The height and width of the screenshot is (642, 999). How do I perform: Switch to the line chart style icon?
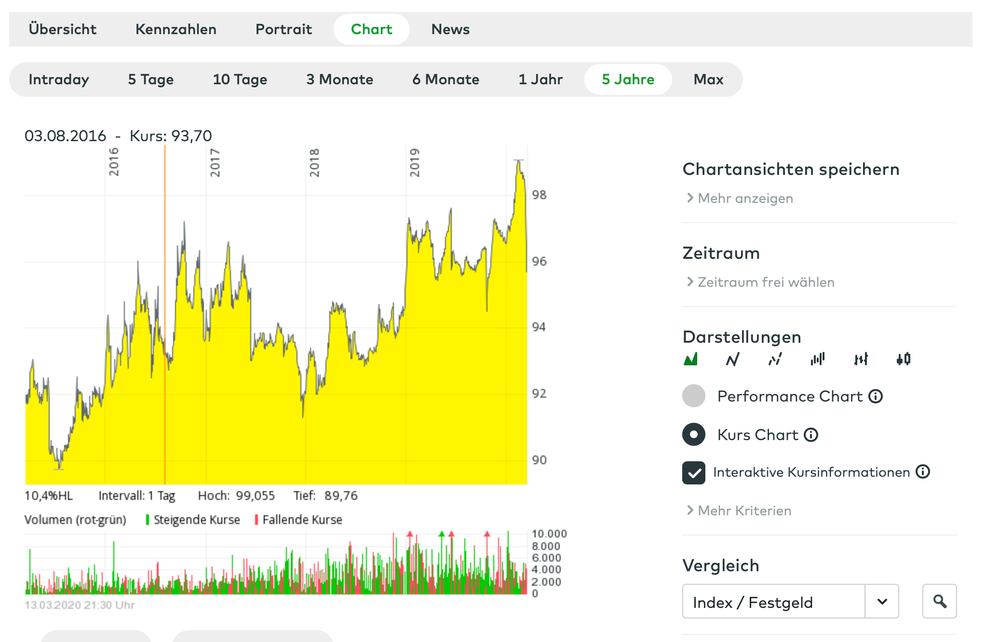click(x=732, y=358)
